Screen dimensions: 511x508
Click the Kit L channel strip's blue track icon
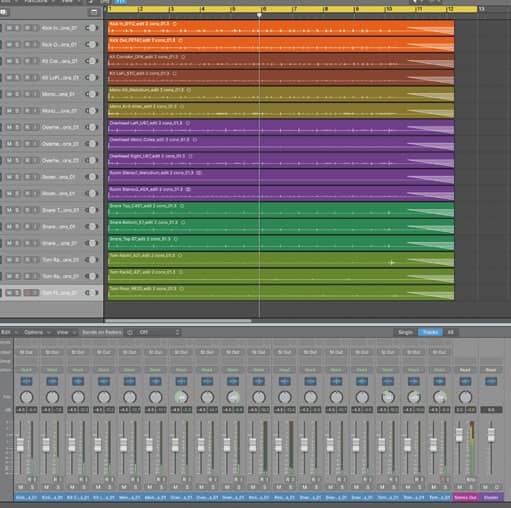pyautogui.click(x=104, y=381)
